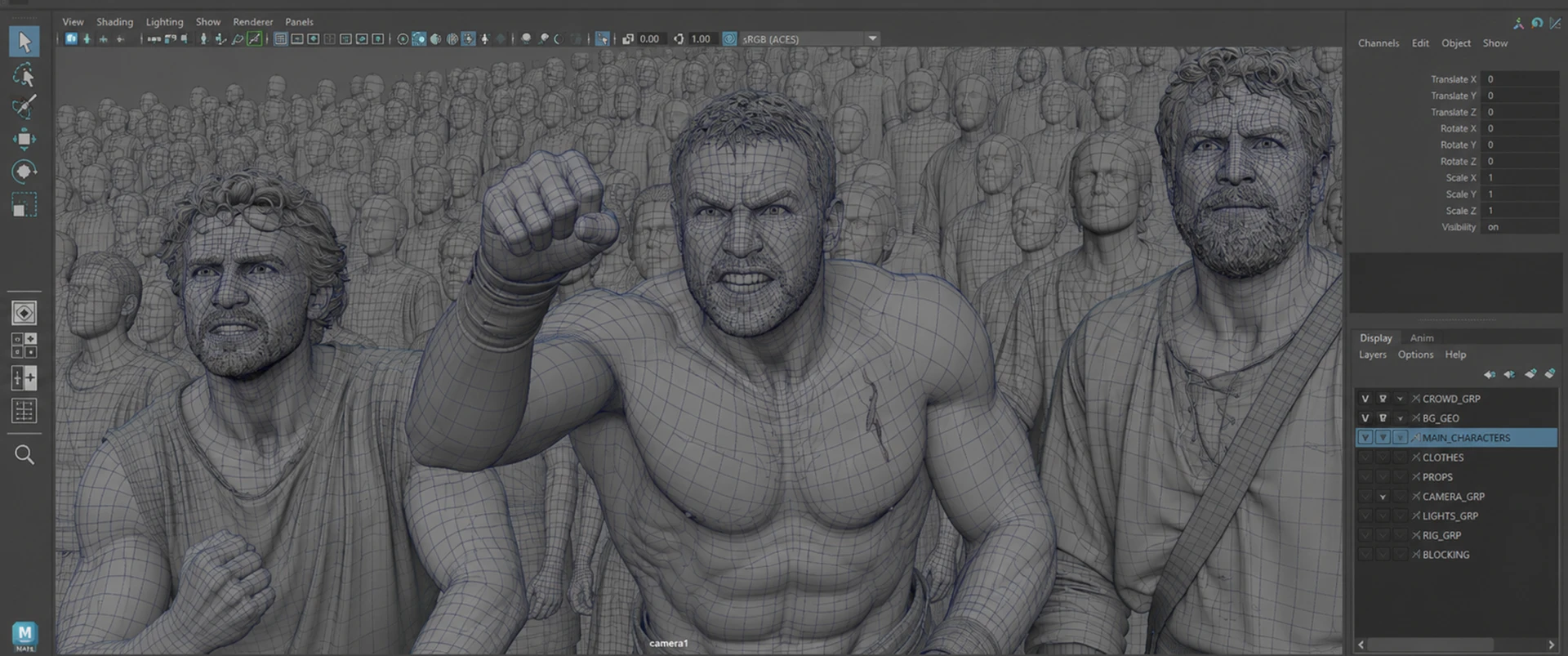Activate the Scale tool in toolbox
Image resolution: width=1568 pixels, height=656 pixels.
(x=24, y=204)
